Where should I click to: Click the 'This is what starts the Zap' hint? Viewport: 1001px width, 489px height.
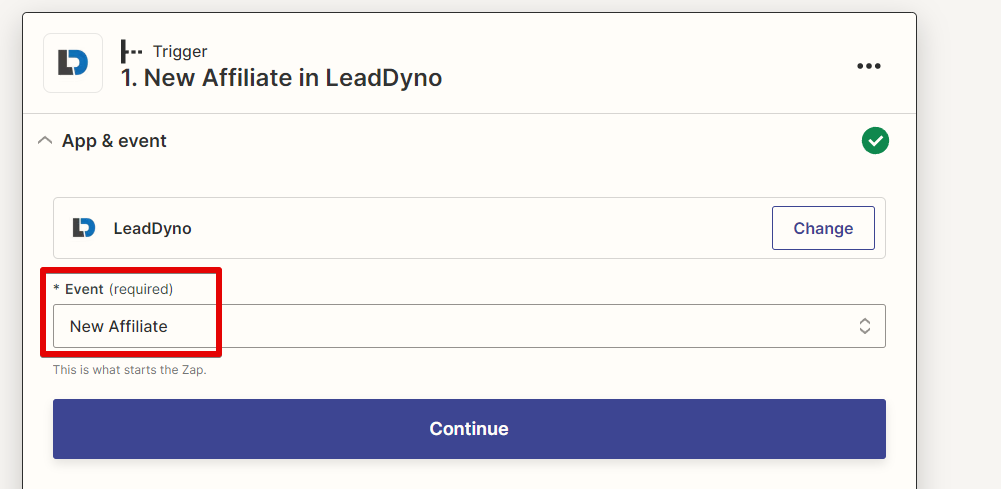(x=130, y=370)
